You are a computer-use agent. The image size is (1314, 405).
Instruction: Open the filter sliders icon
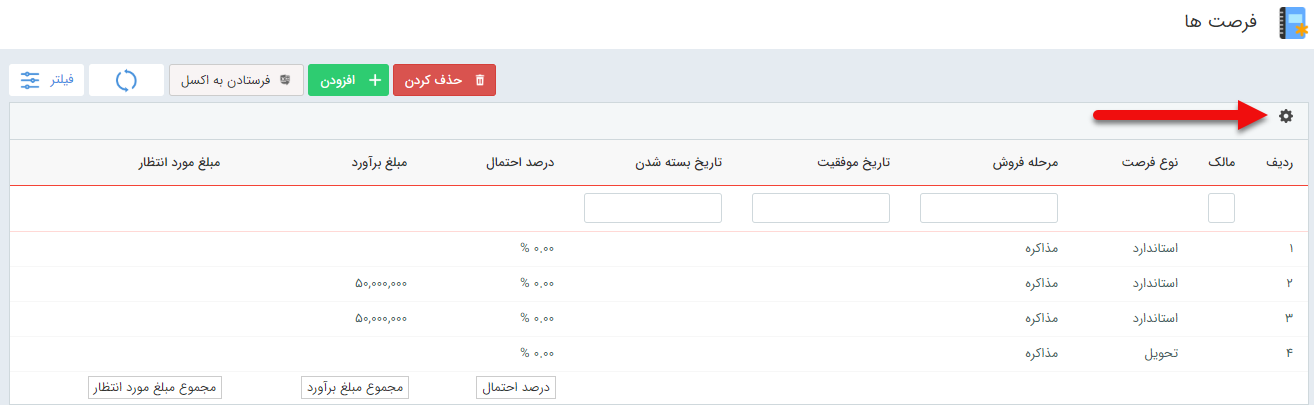(x=30, y=80)
